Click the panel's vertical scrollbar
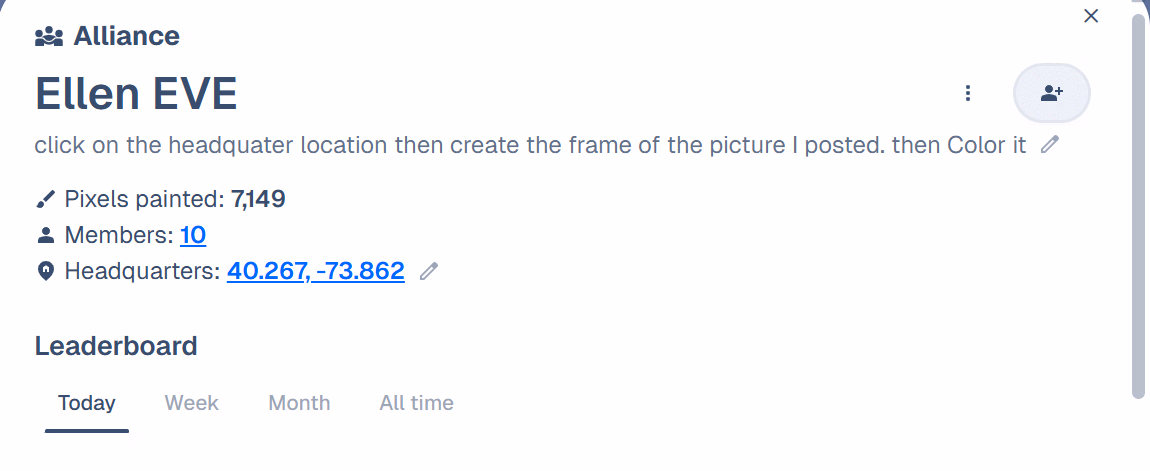This screenshot has width=1150, height=471. 1138,200
